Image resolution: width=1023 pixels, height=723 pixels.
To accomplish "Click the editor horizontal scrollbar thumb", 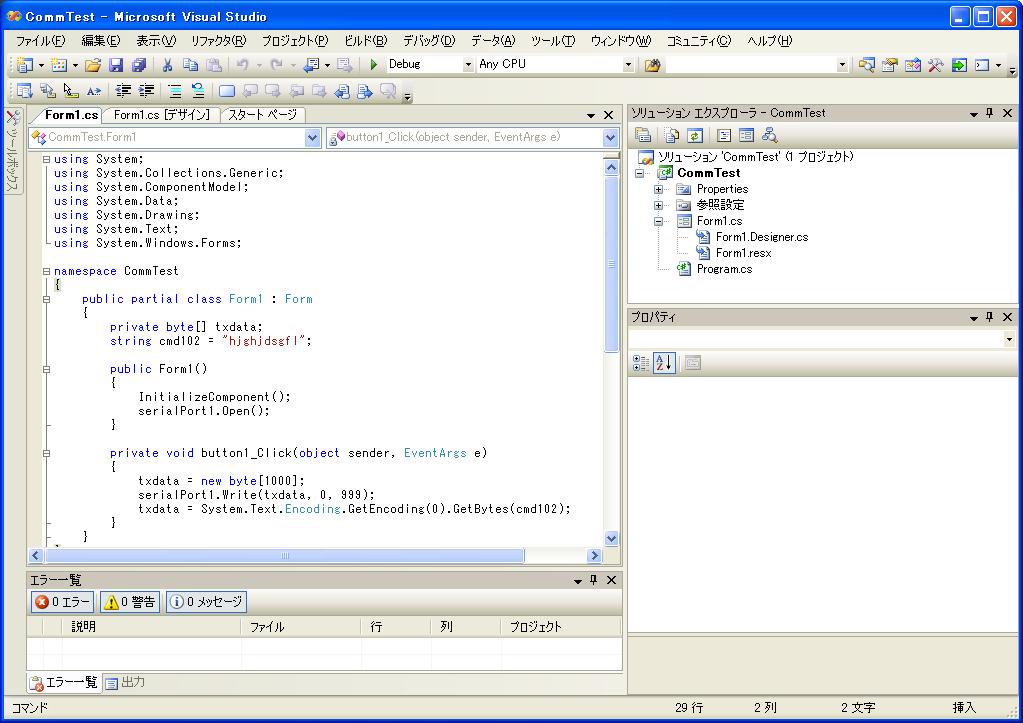I will (284, 555).
